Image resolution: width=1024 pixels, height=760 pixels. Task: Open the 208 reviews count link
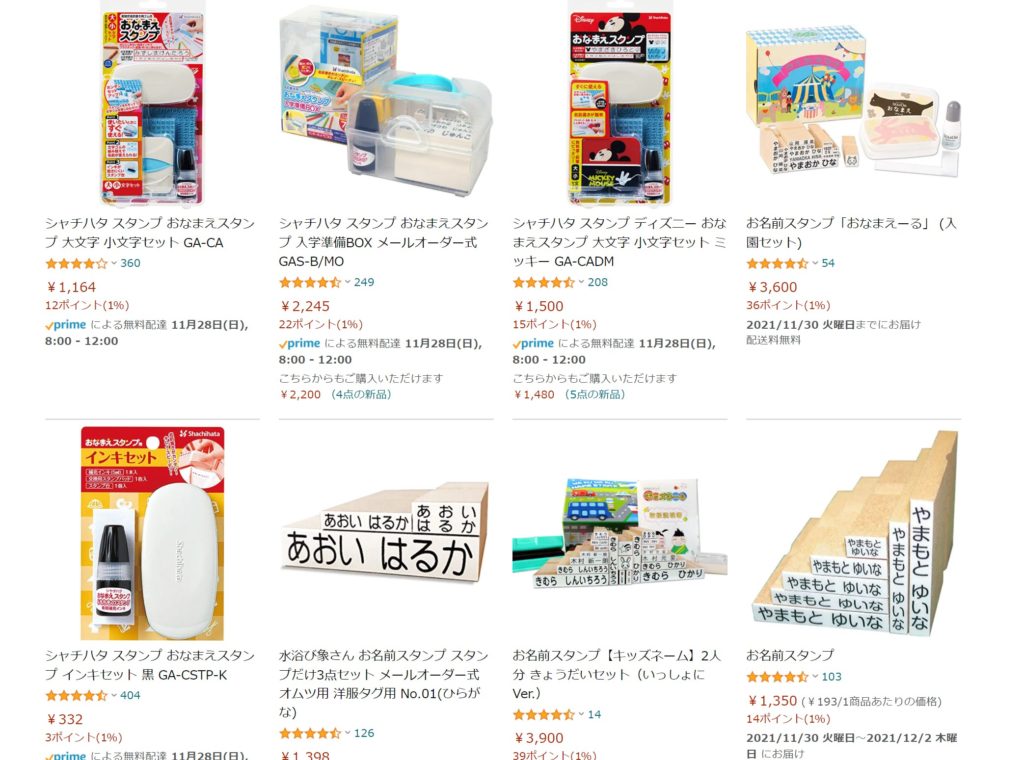point(598,282)
